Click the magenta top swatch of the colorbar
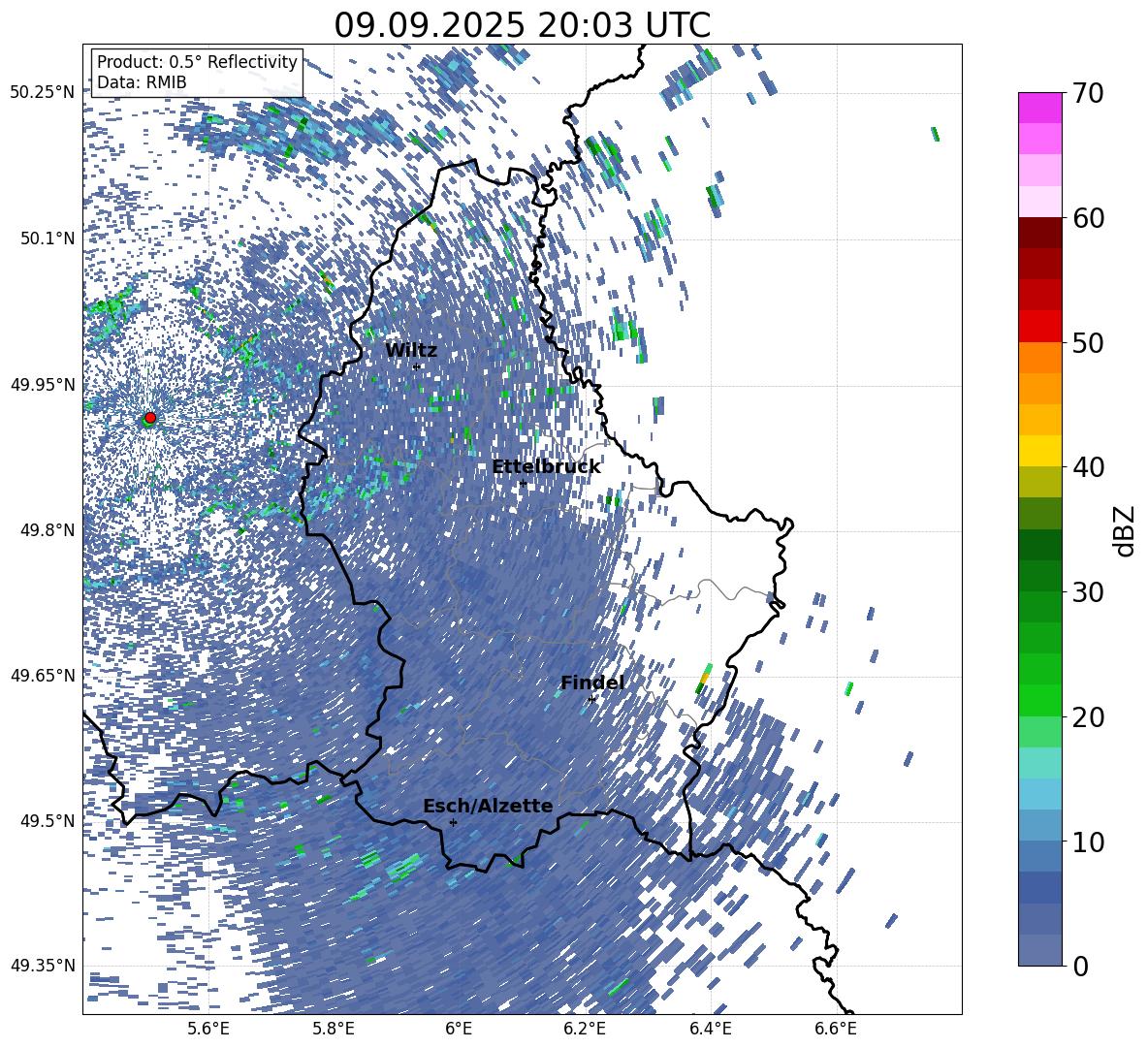The image size is (1148, 1048). [1039, 108]
